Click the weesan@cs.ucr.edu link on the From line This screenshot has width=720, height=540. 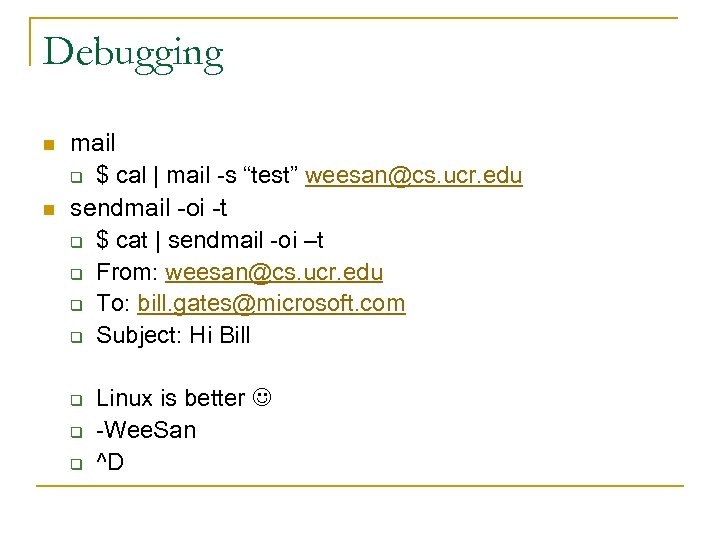click(x=274, y=272)
